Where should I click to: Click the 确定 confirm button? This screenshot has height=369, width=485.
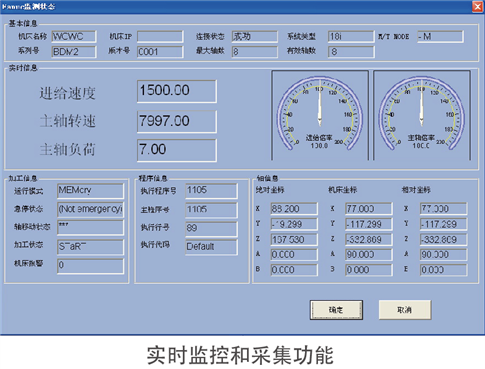(336, 310)
